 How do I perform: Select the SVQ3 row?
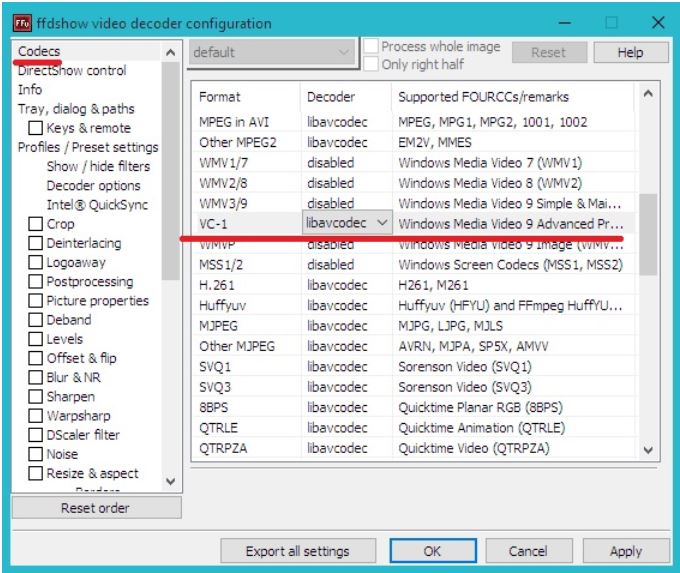tap(415, 387)
